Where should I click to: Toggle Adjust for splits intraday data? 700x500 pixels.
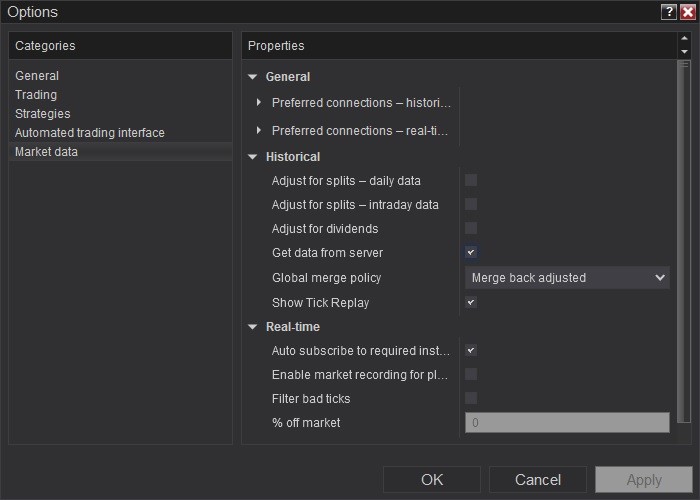[x=471, y=205]
